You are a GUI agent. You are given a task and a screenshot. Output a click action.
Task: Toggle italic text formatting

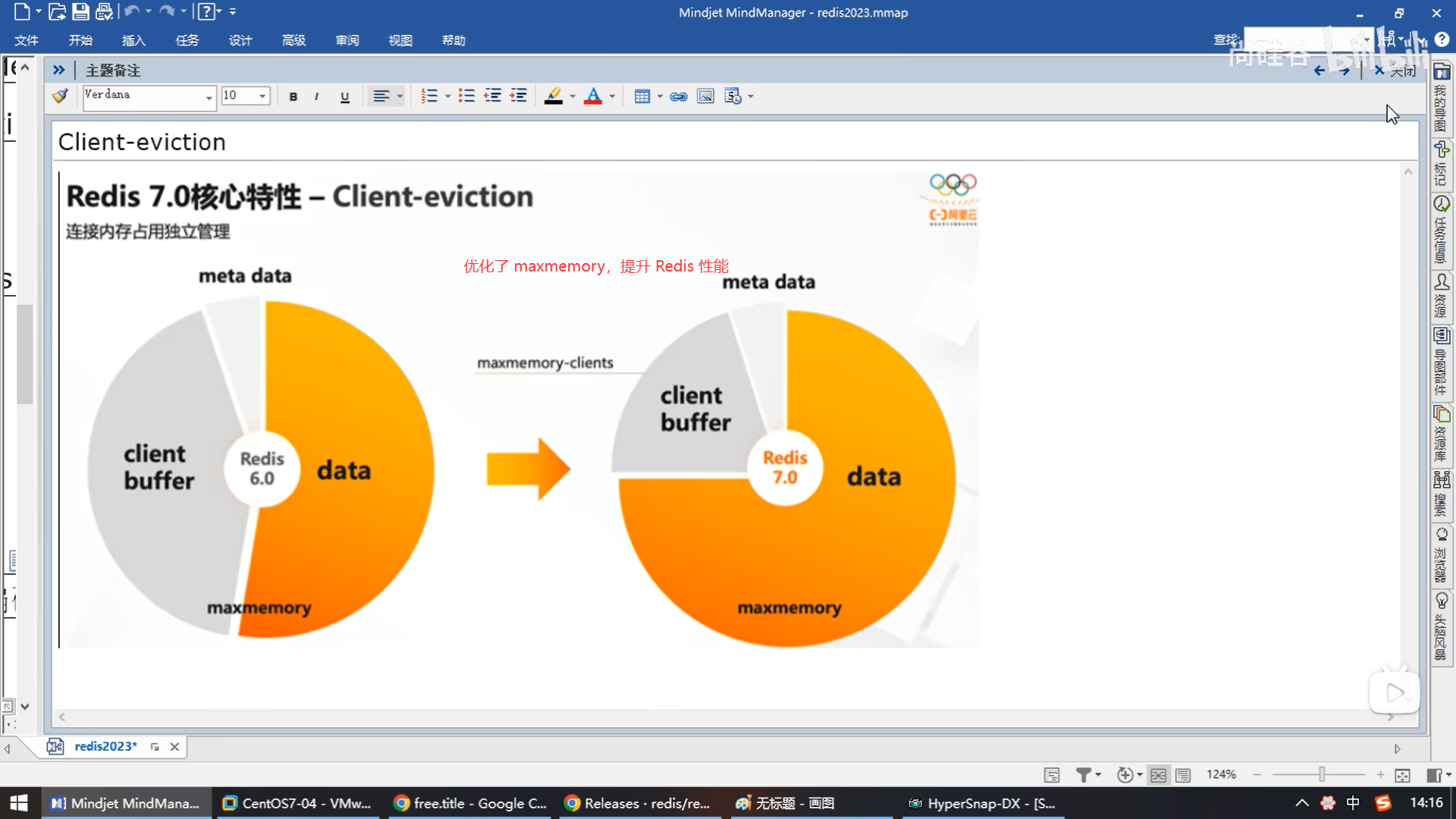(x=316, y=97)
